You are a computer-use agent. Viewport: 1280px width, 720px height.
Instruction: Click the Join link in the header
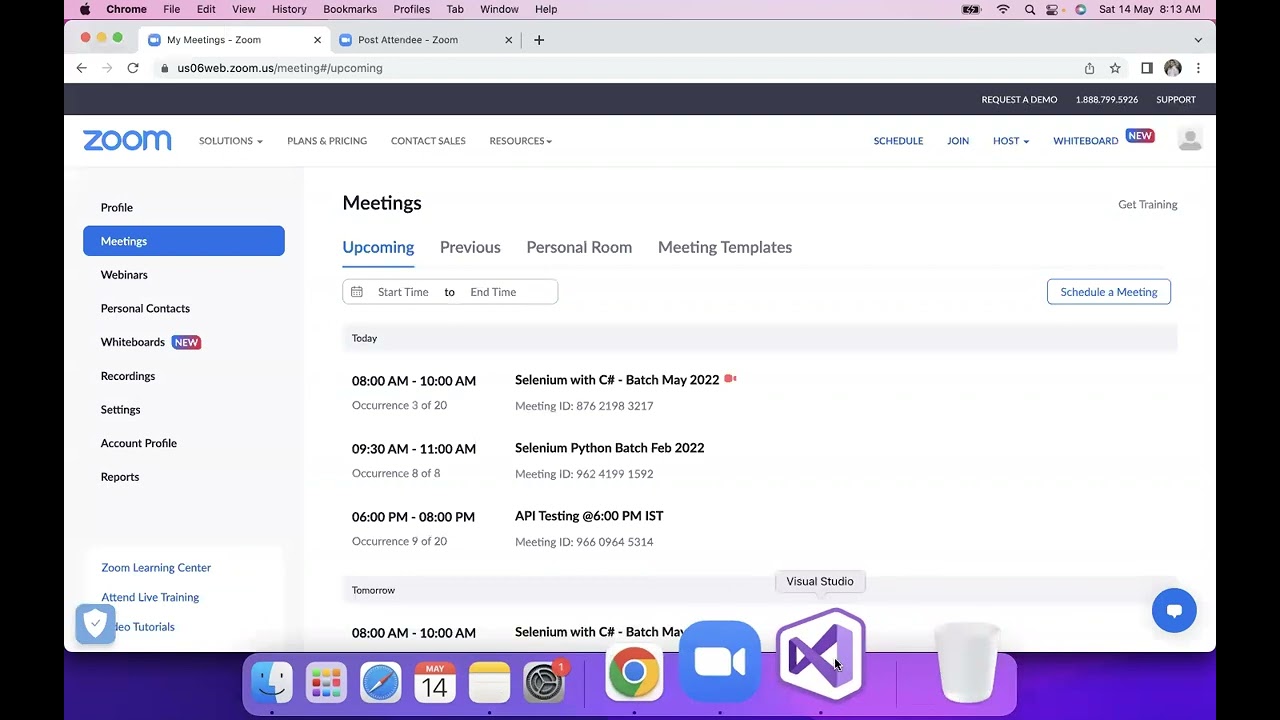958,141
